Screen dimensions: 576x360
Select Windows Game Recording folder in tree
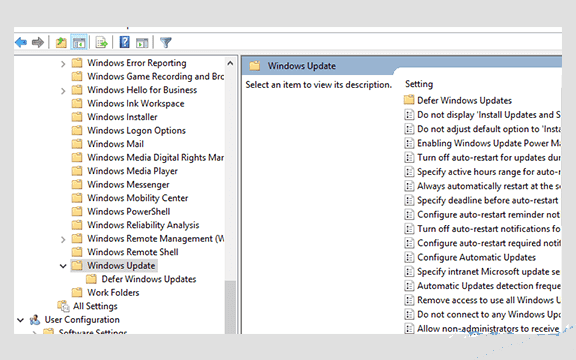coord(148,76)
